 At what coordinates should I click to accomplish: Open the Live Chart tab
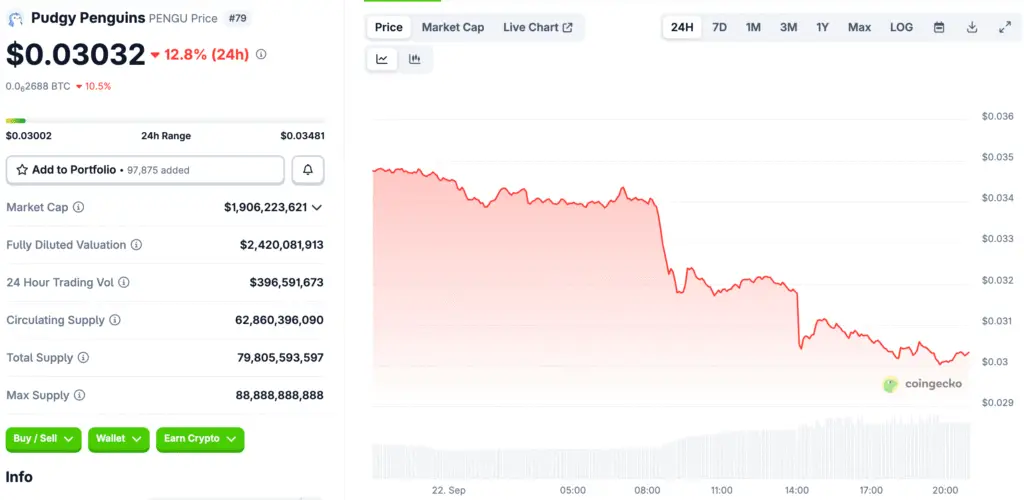point(538,27)
